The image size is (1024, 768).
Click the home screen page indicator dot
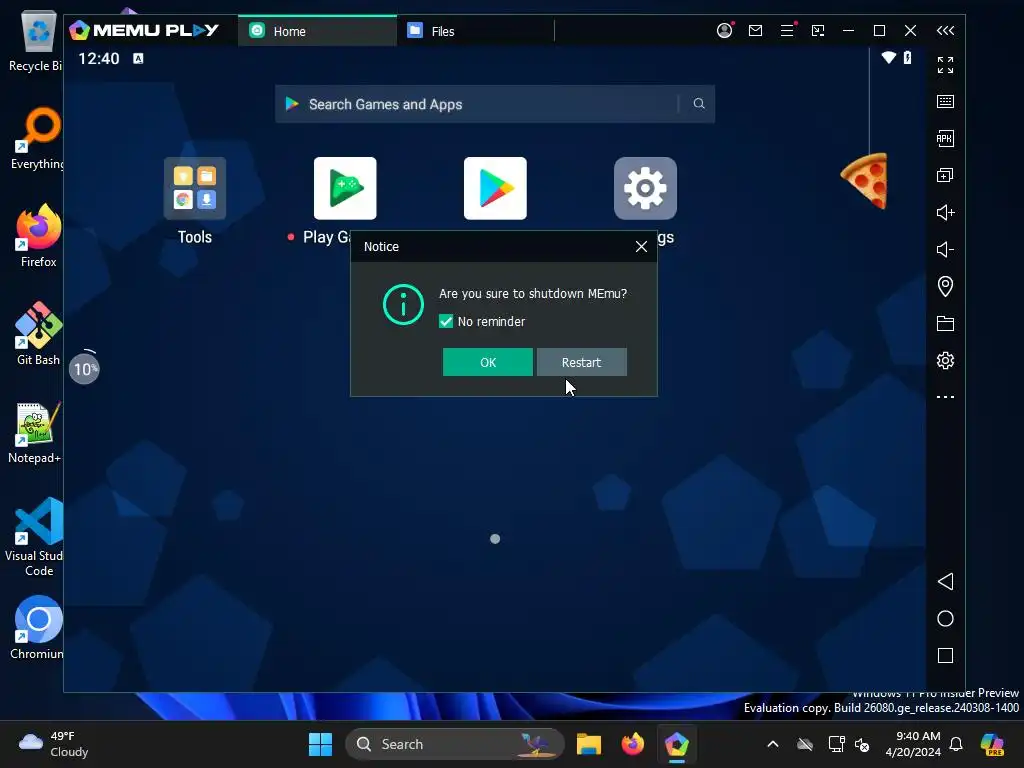[x=495, y=539]
